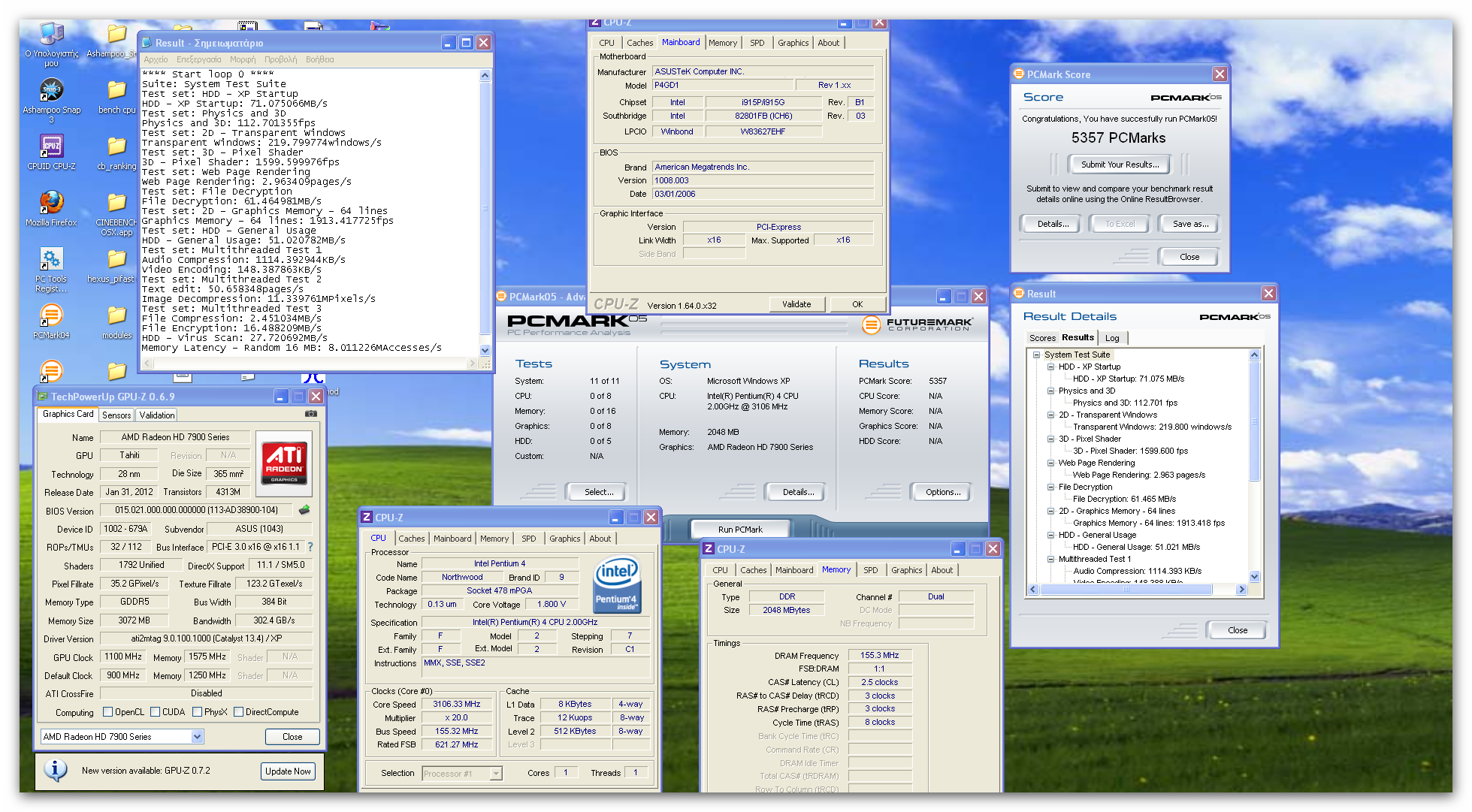Open the Log tab in Result Details
Screen dimensions: 1472x812
(1112, 338)
